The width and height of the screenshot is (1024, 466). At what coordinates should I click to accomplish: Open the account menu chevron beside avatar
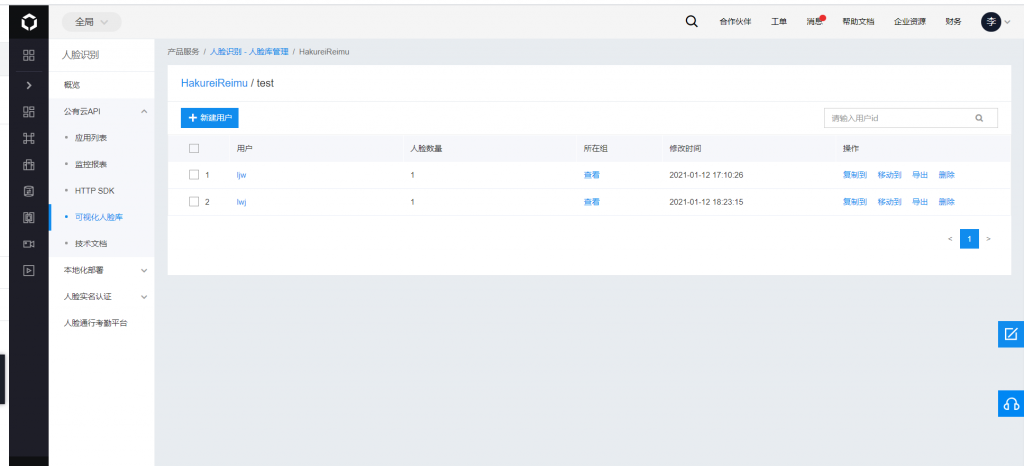pyautogui.click(x=1008, y=22)
